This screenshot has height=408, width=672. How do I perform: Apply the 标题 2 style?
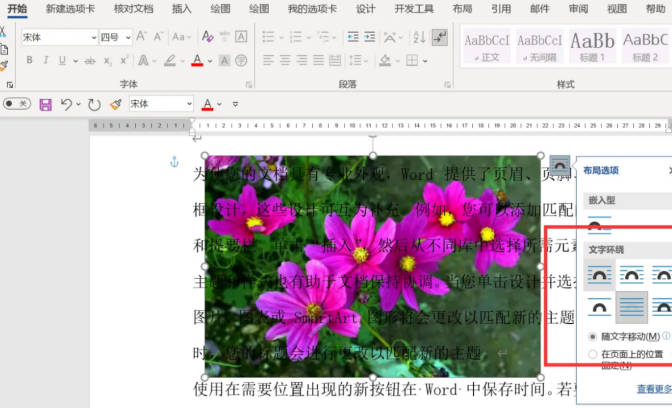(x=645, y=46)
